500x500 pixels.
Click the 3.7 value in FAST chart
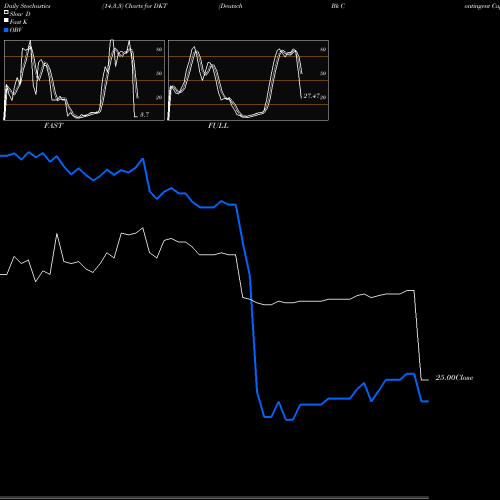coord(144,115)
